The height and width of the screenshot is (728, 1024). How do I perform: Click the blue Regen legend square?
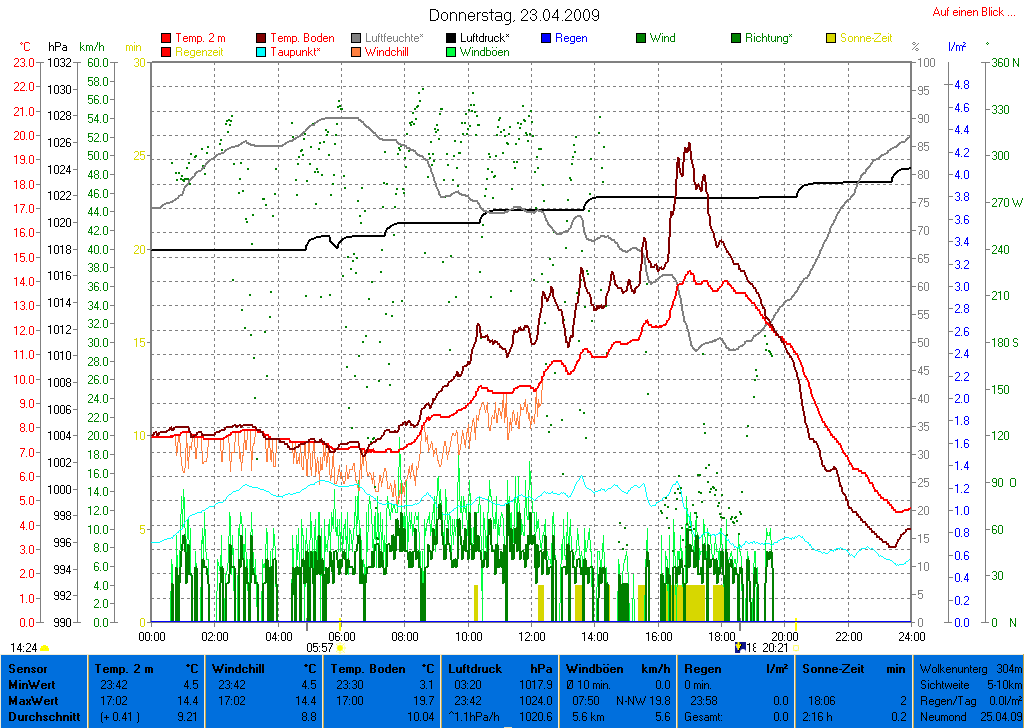[x=546, y=38]
